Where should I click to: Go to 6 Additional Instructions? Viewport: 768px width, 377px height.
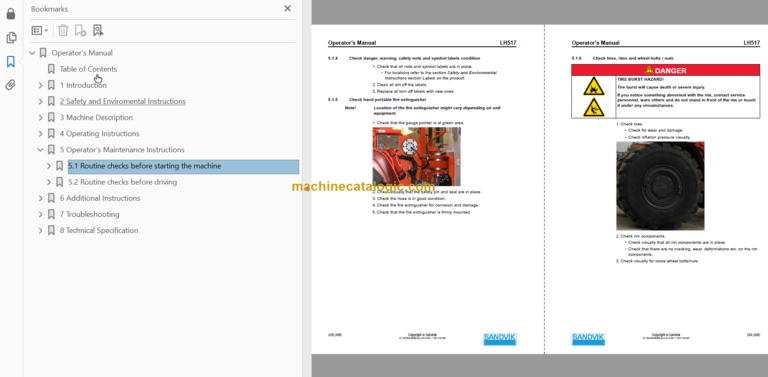(x=100, y=198)
